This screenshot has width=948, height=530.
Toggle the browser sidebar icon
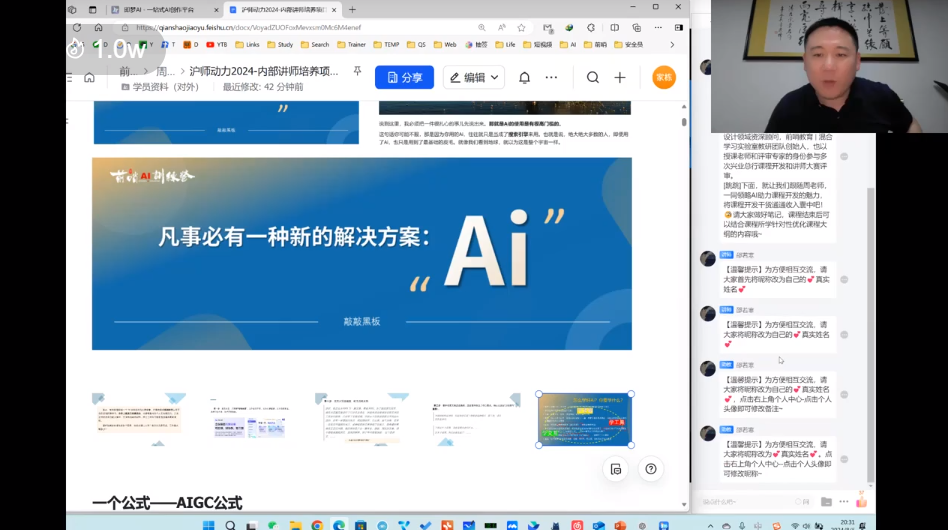(679, 28)
